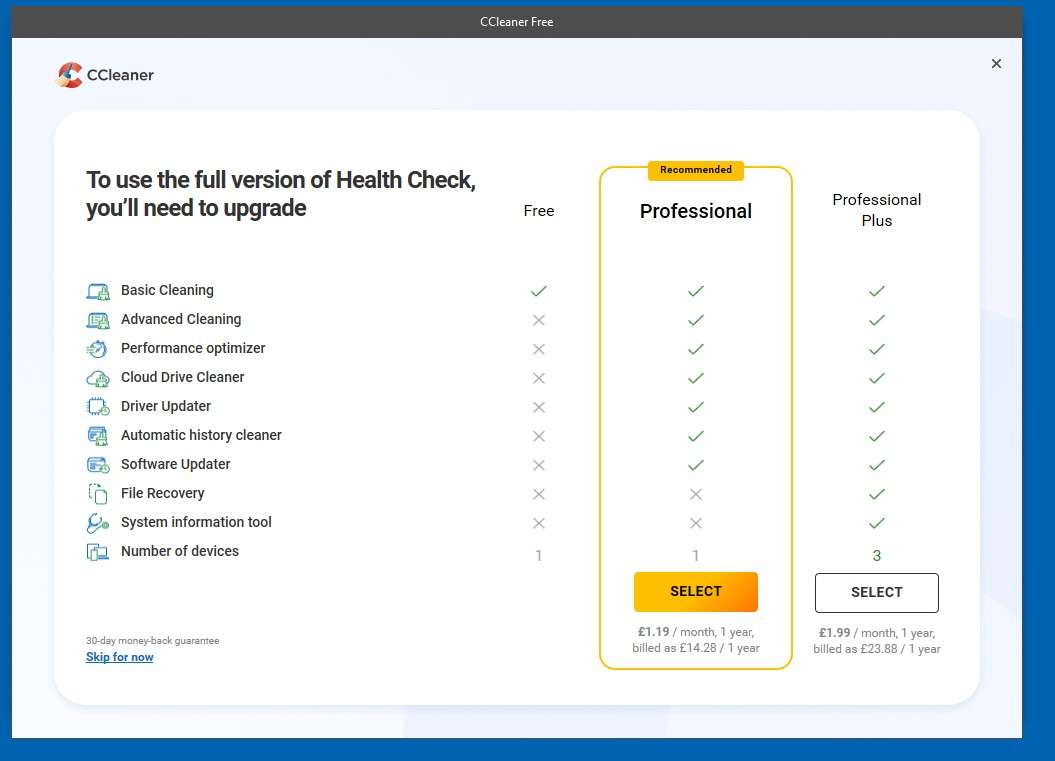This screenshot has width=1055, height=761.
Task: Close the upgrade dialog with X
Action: (x=996, y=64)
